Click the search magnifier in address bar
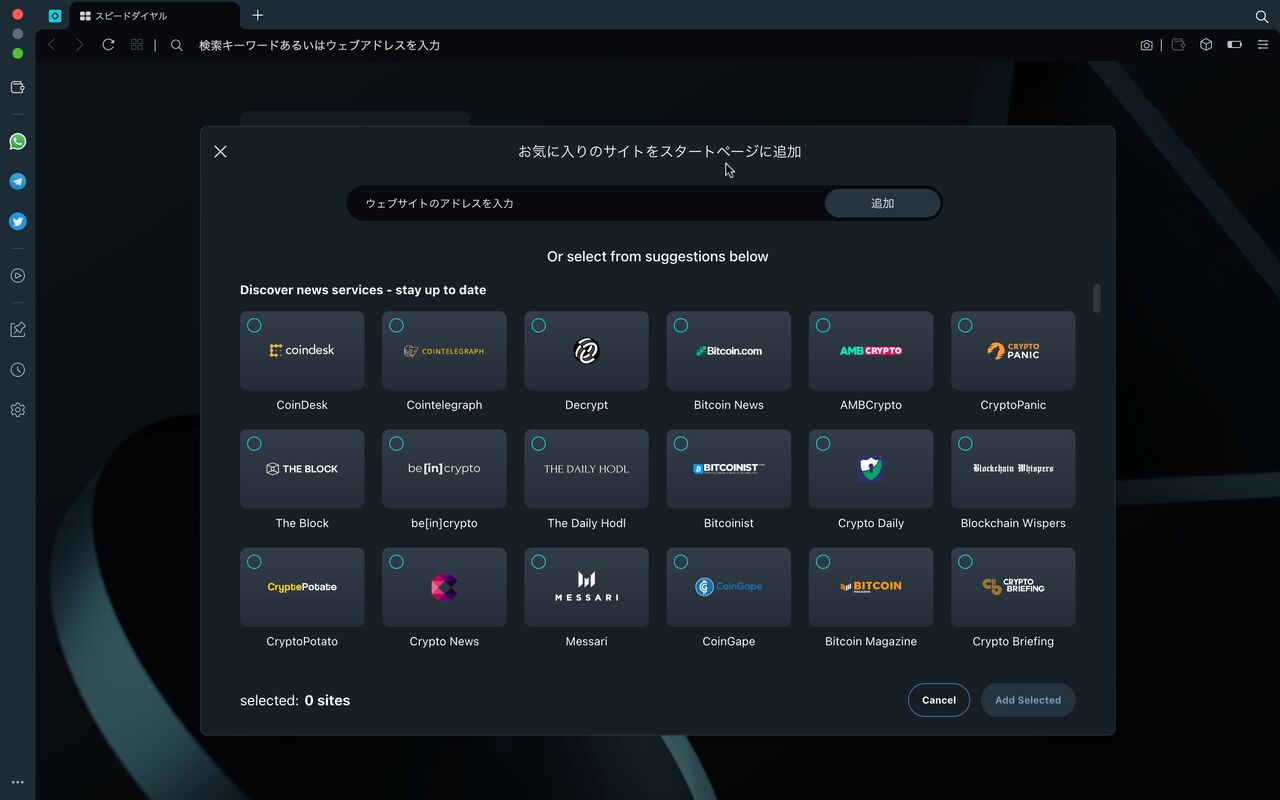This screenshot has height=800, width=1280. click(177, 45)
